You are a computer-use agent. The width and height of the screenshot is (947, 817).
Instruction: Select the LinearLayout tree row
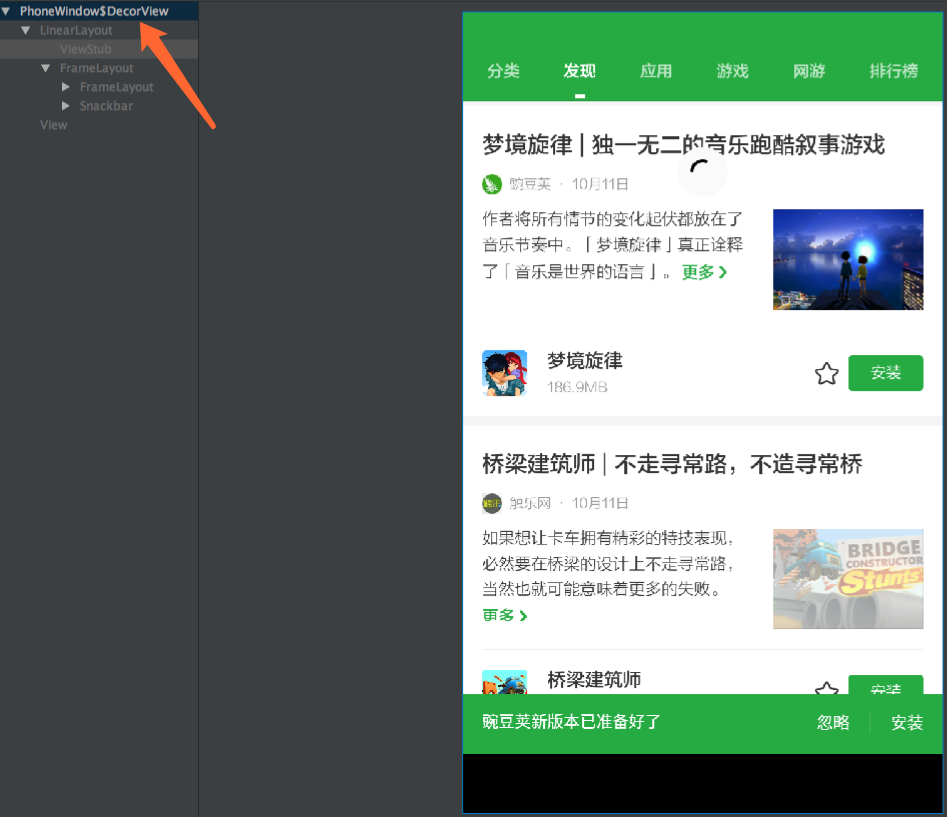point(99,30)
